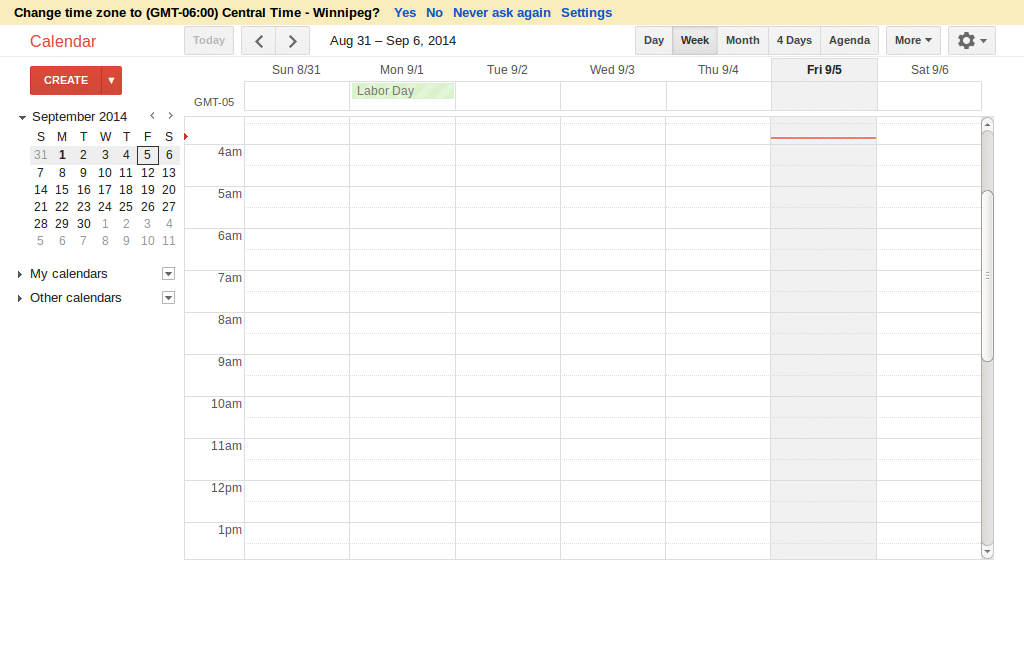This screenshot has width=1024, height=645.
Task: Navigate mini calendar forward to October
Action: pyautogui.click(x=169, y=116)
